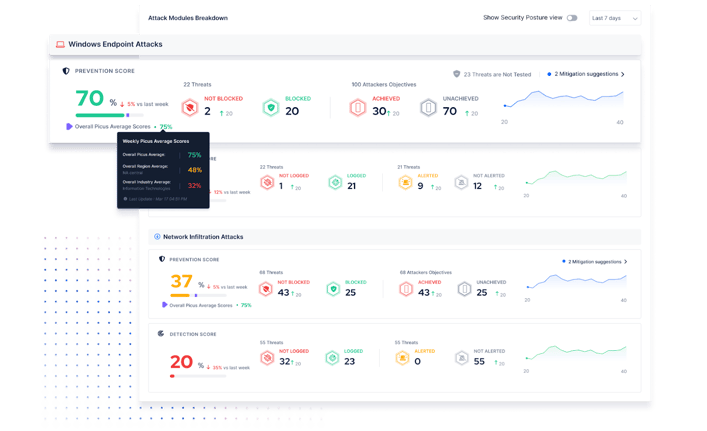The image size is (707, 431).
Task: Click the Windows Endpoint Attacks laptop icon
Action: coord(60,44)
